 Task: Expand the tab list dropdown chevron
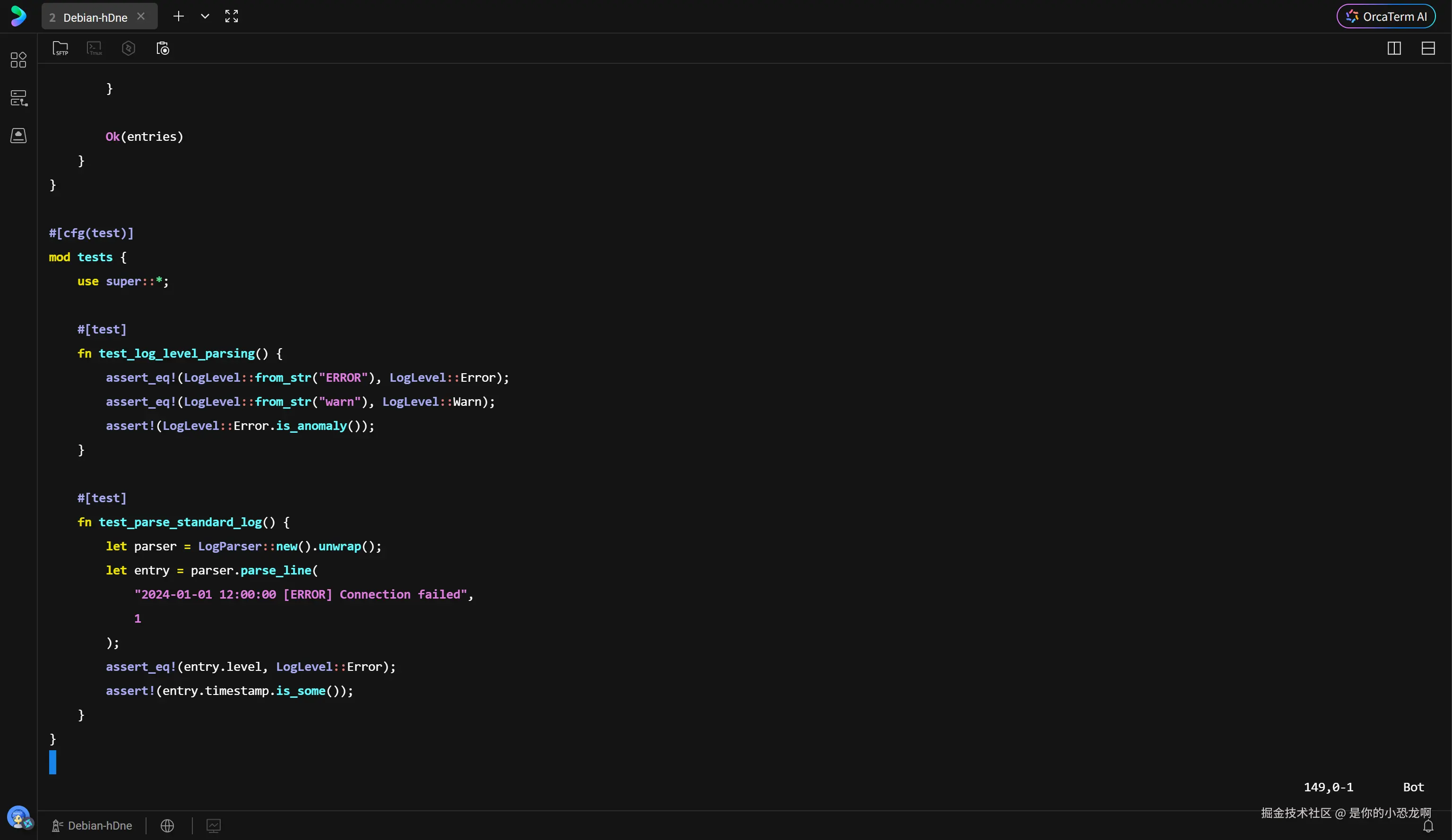[205, 16]
